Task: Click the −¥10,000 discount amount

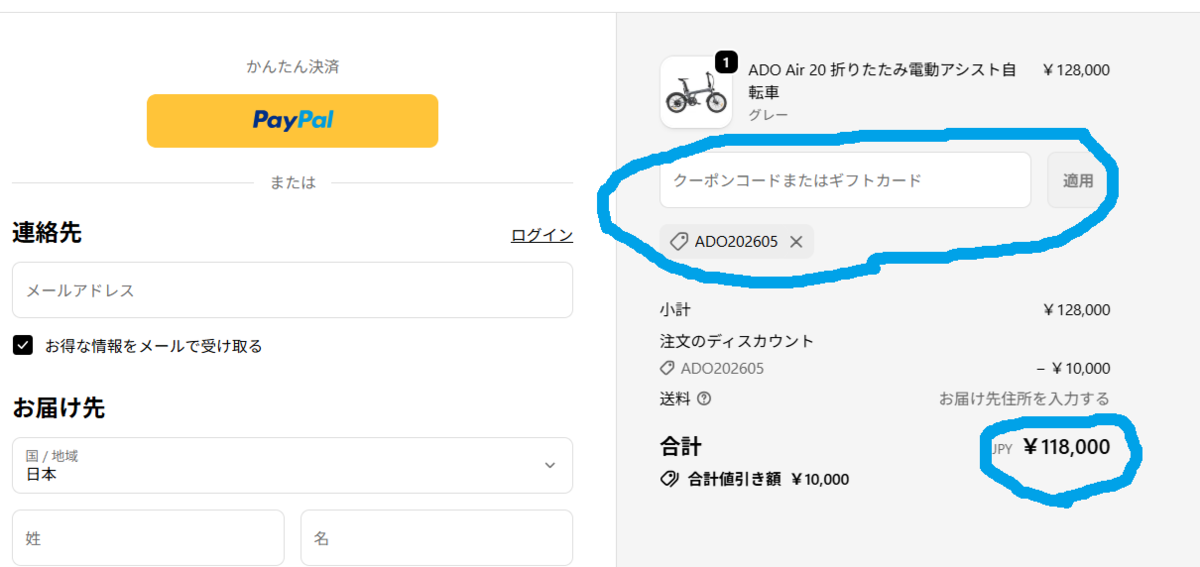Action: point(1073,369)
